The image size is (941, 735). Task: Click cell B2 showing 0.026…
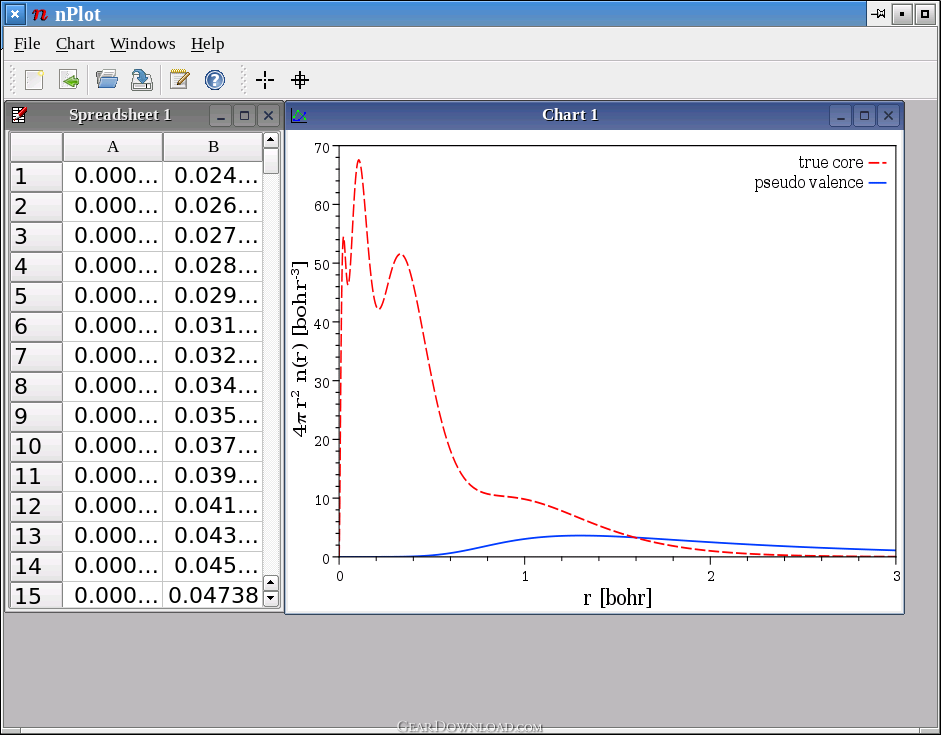tap(213, 206)
